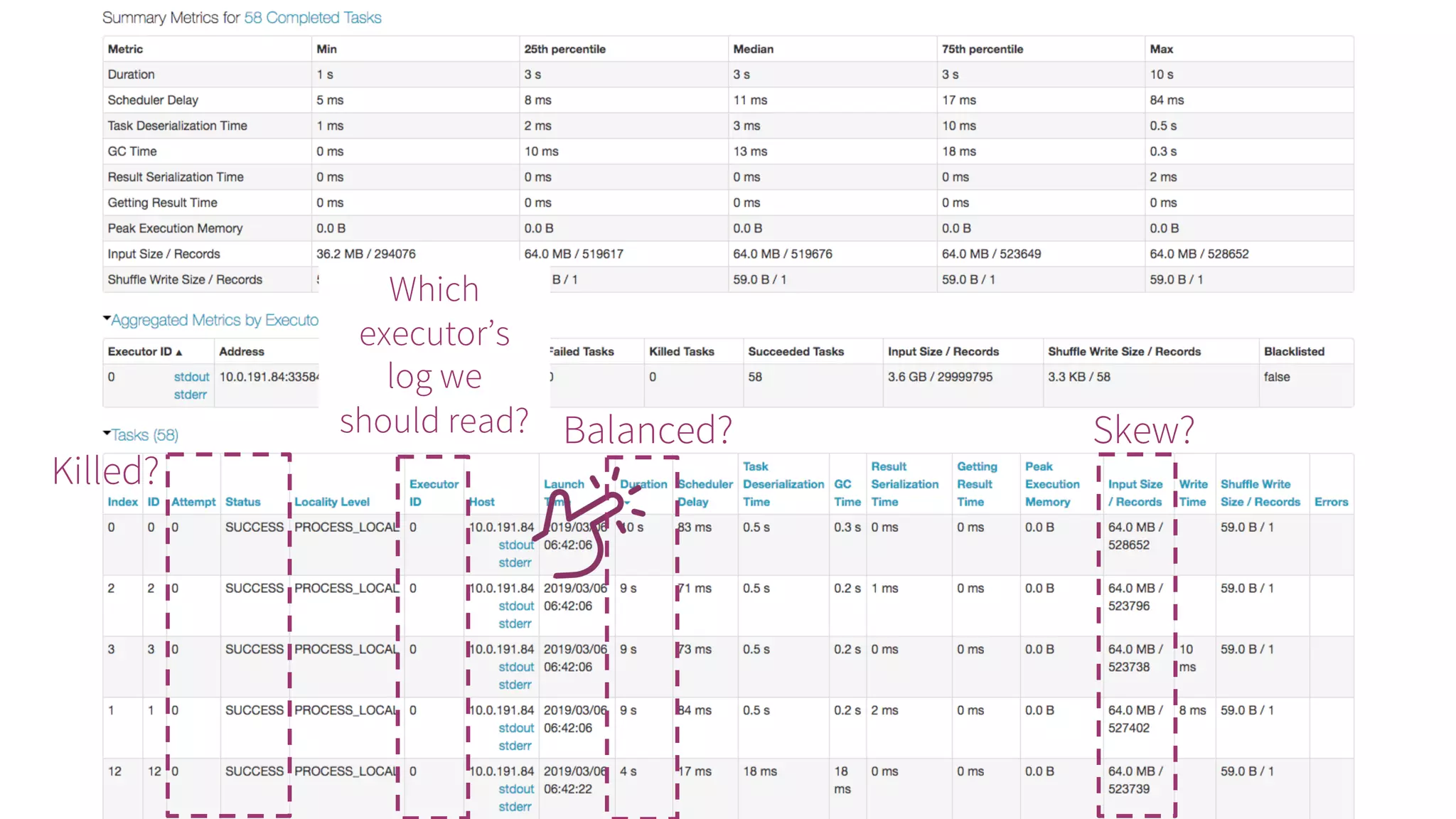Sort tasks table by Input Size / Records
1456x819 pixels.
click(x=1135, y=493)
